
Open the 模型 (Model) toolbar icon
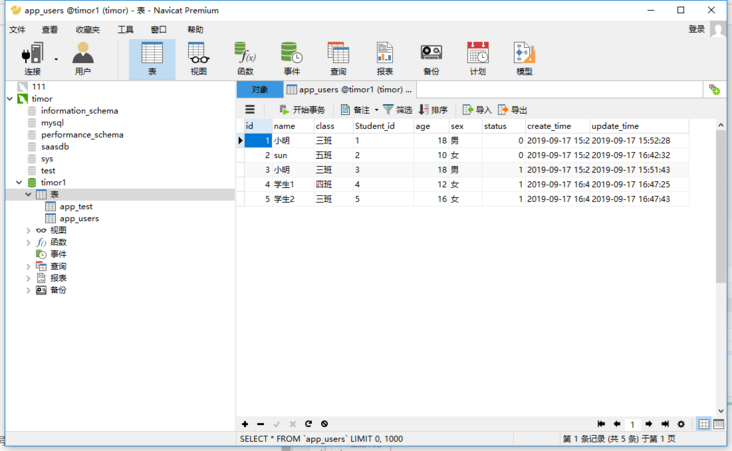524,59
